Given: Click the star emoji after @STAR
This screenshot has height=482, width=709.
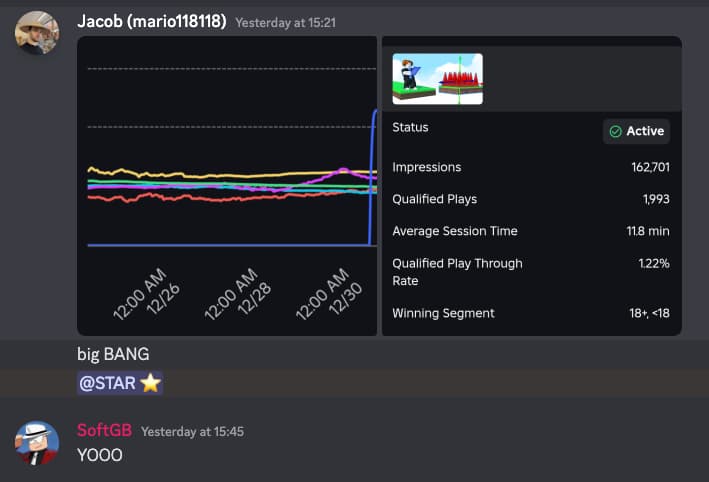Looking at the screenshot, I should (150, 383).
